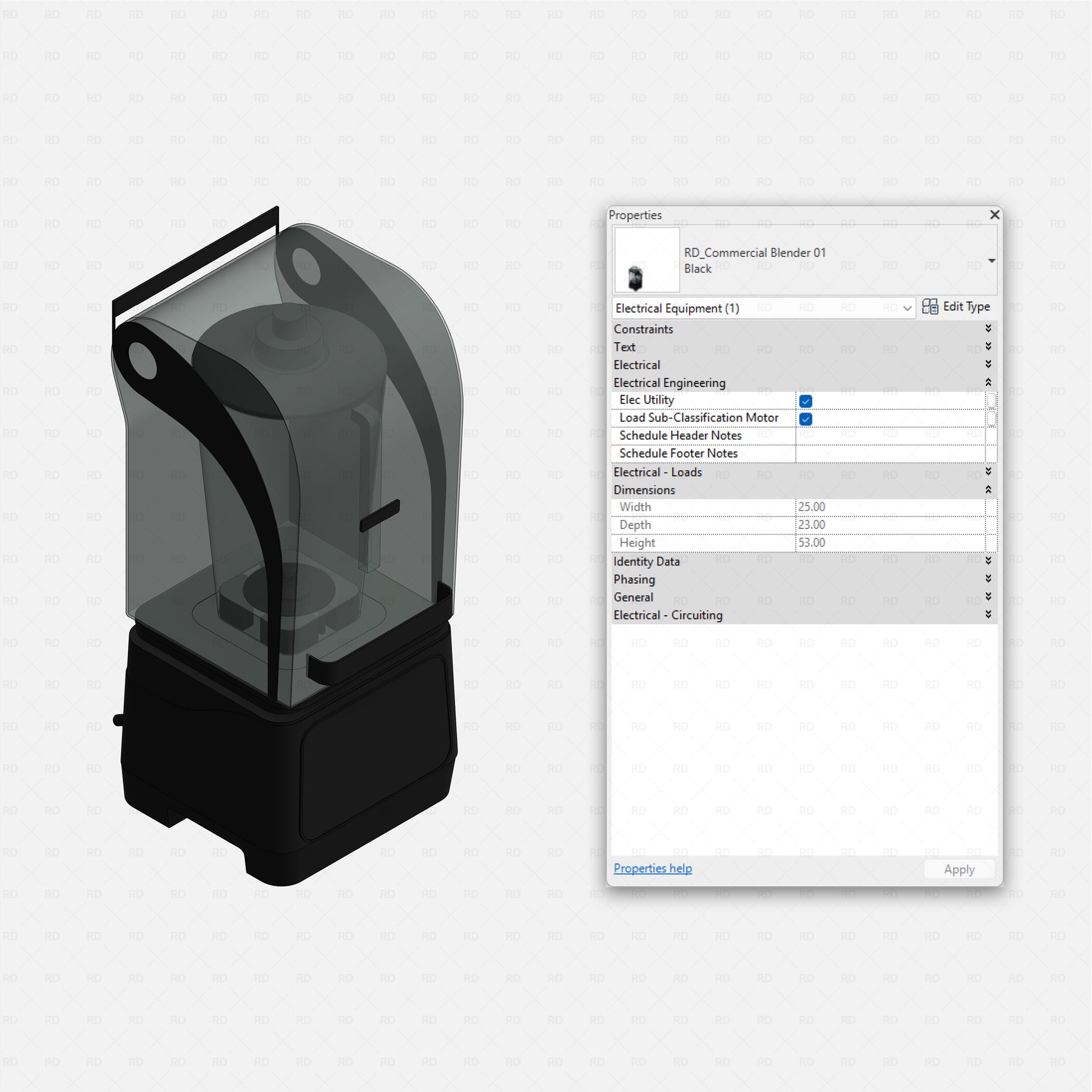The width and height of the screenshot is (1092, 1092).
Task: Click the Schedule Footer Notes value field
Action: [x=889, y=454]
